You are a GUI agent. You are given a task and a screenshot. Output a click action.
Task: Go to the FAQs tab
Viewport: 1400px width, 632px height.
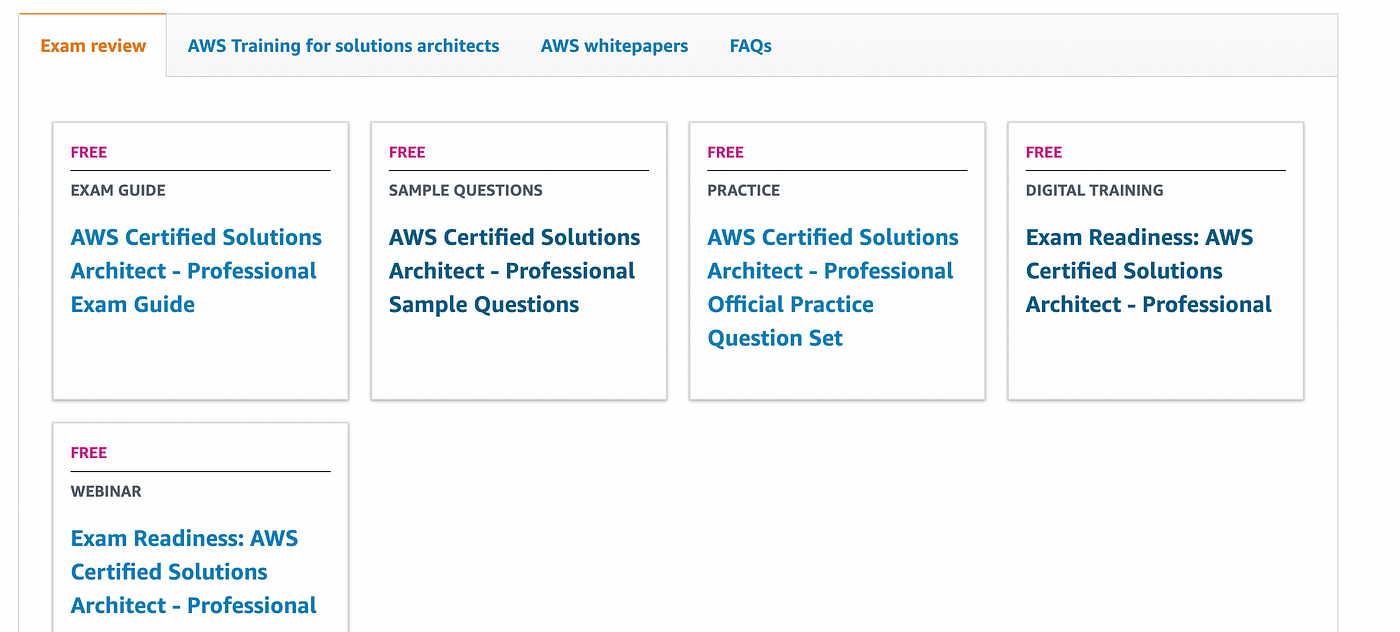pyautogui.click(x=750, y=46)
